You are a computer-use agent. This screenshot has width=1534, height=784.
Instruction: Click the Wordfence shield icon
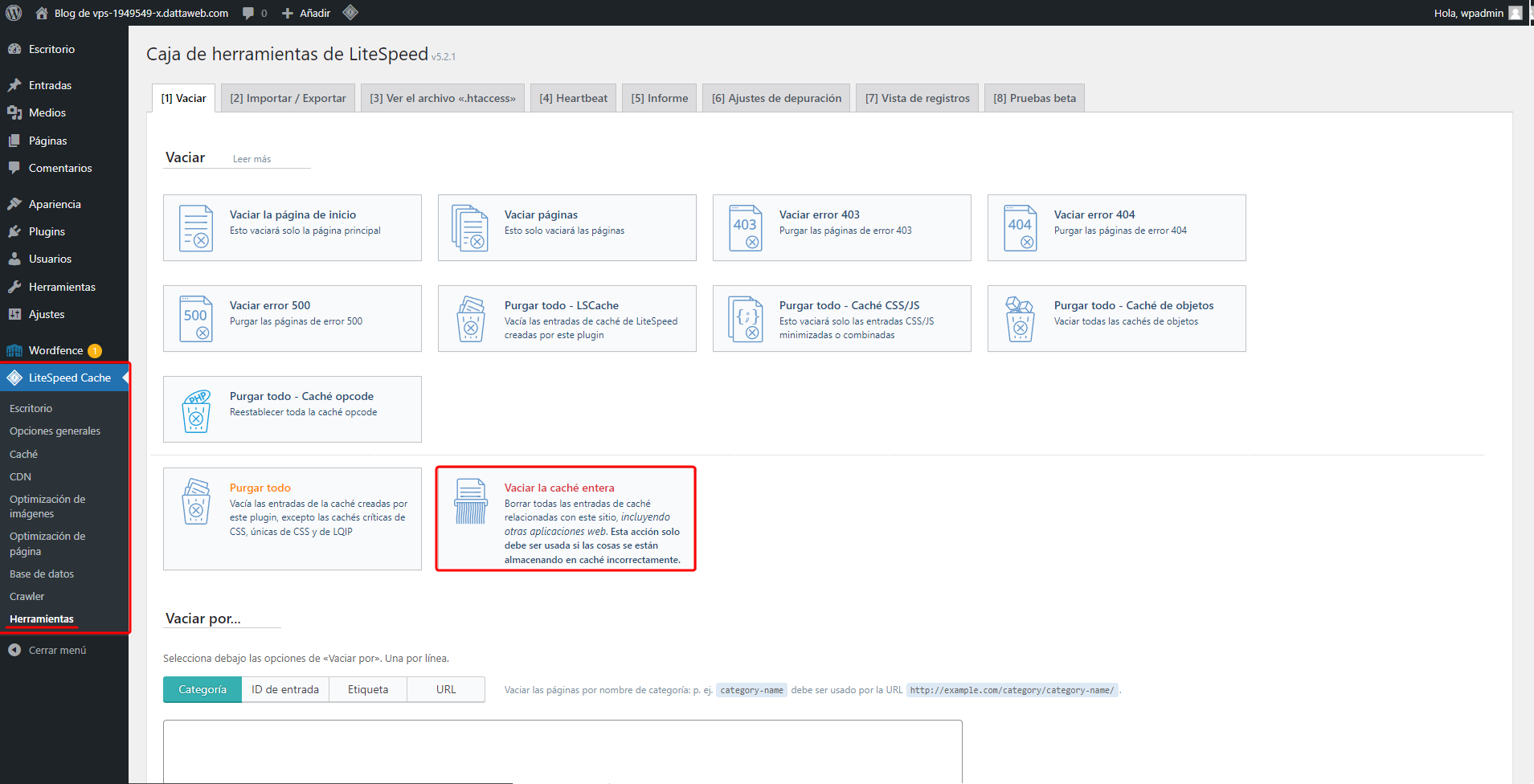pos(14,350)
